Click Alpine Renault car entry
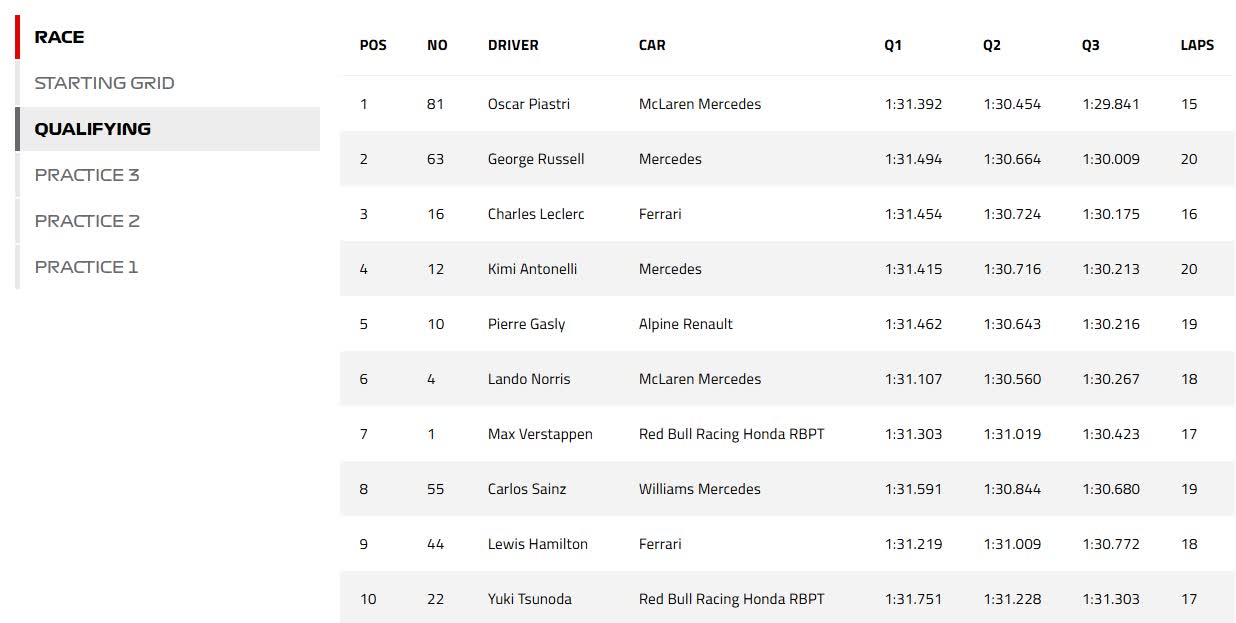Screen dimensions: 1236x623 (685, 324)
